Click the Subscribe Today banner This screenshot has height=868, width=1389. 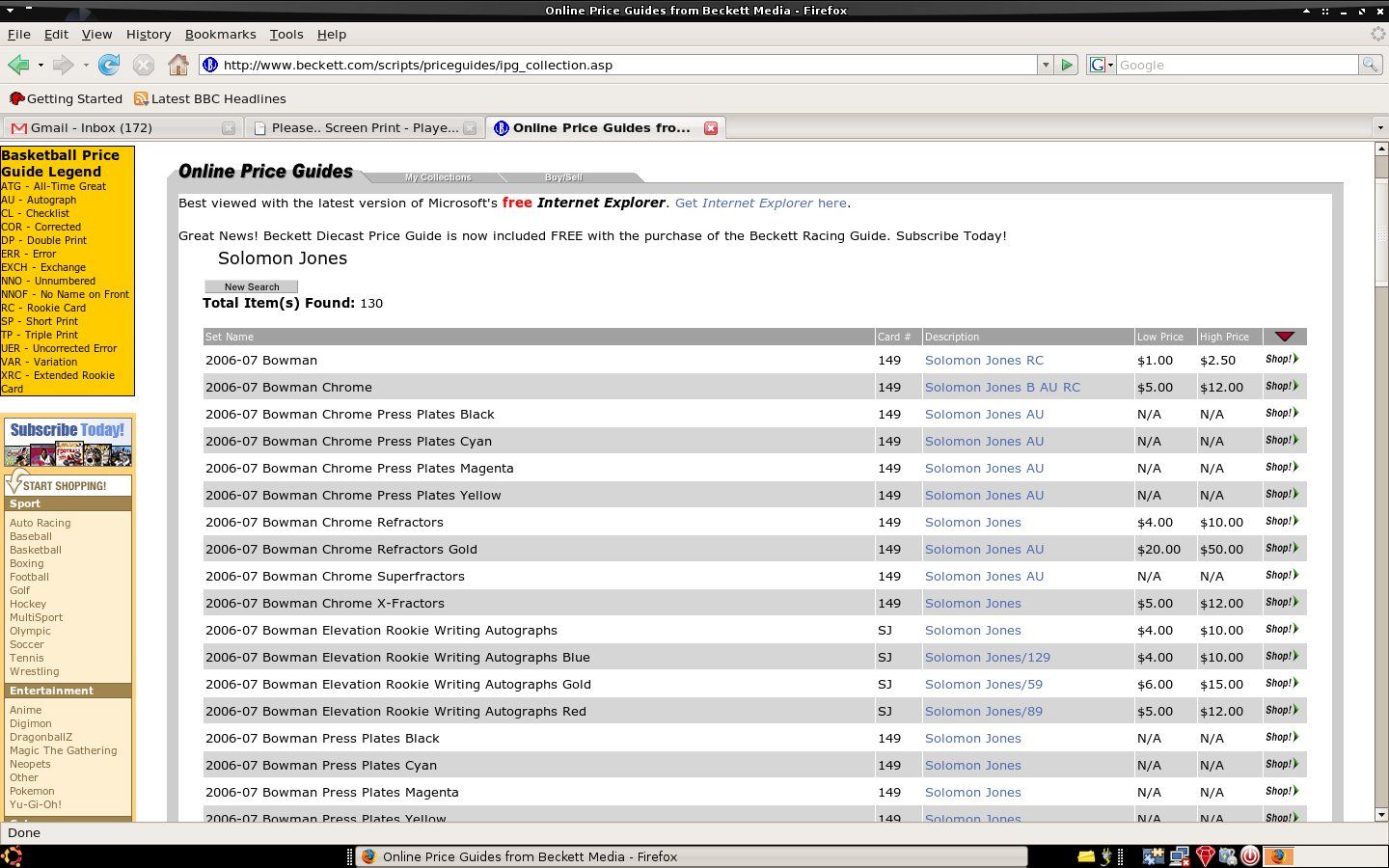pyautogui.click(x=68, y=442)
